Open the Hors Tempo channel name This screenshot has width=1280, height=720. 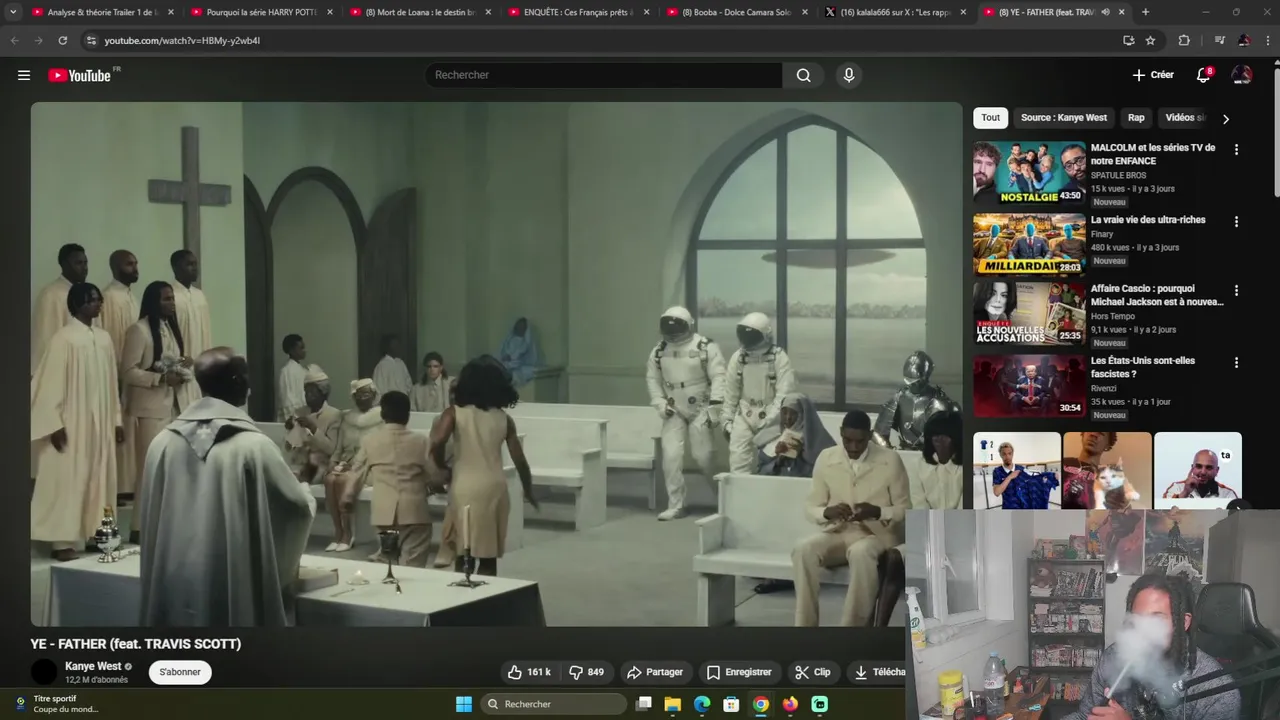click(1112, 316)
